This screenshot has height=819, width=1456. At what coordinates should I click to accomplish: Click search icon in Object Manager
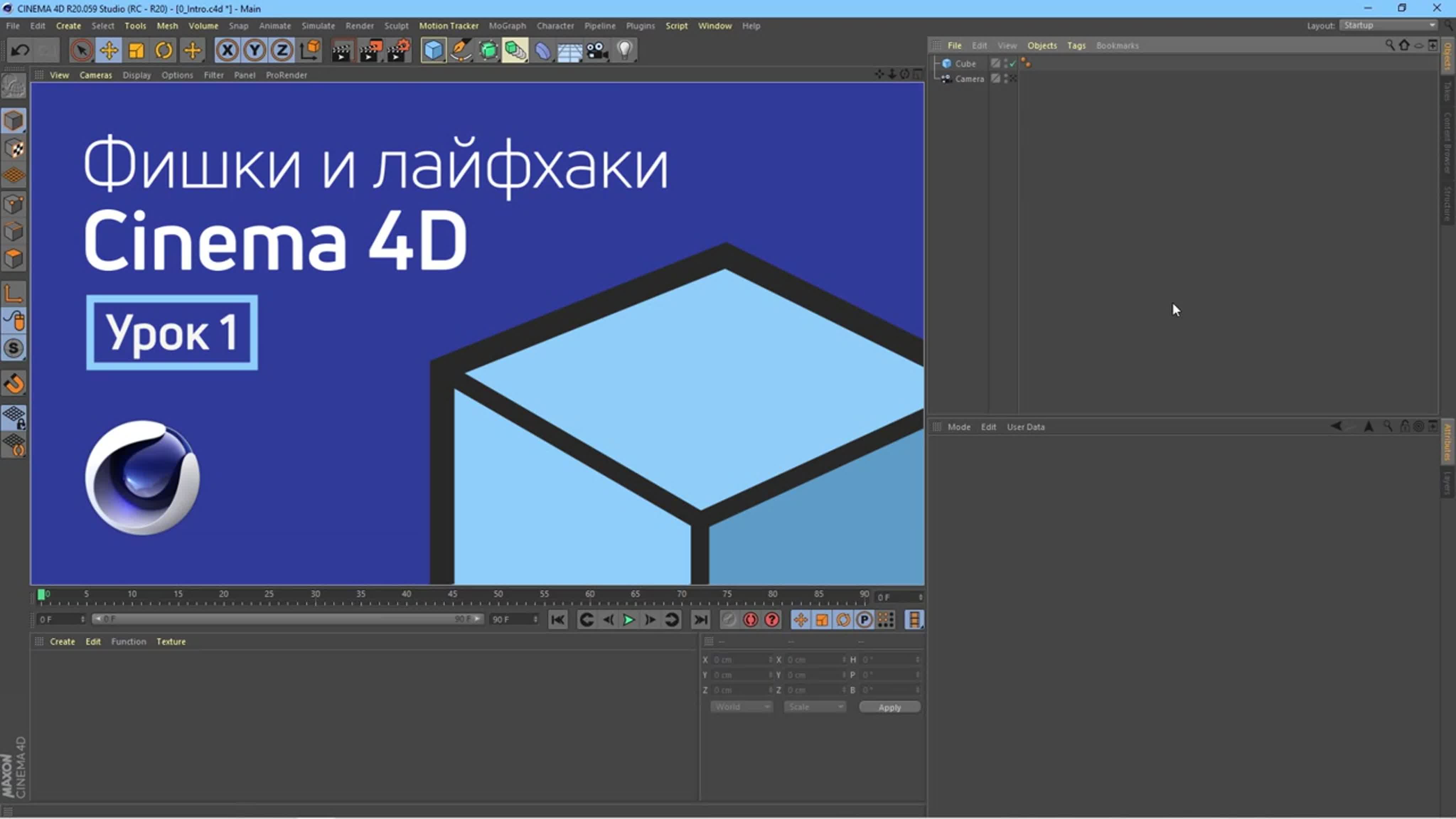pyautogui.click(x=1390, y=45)
